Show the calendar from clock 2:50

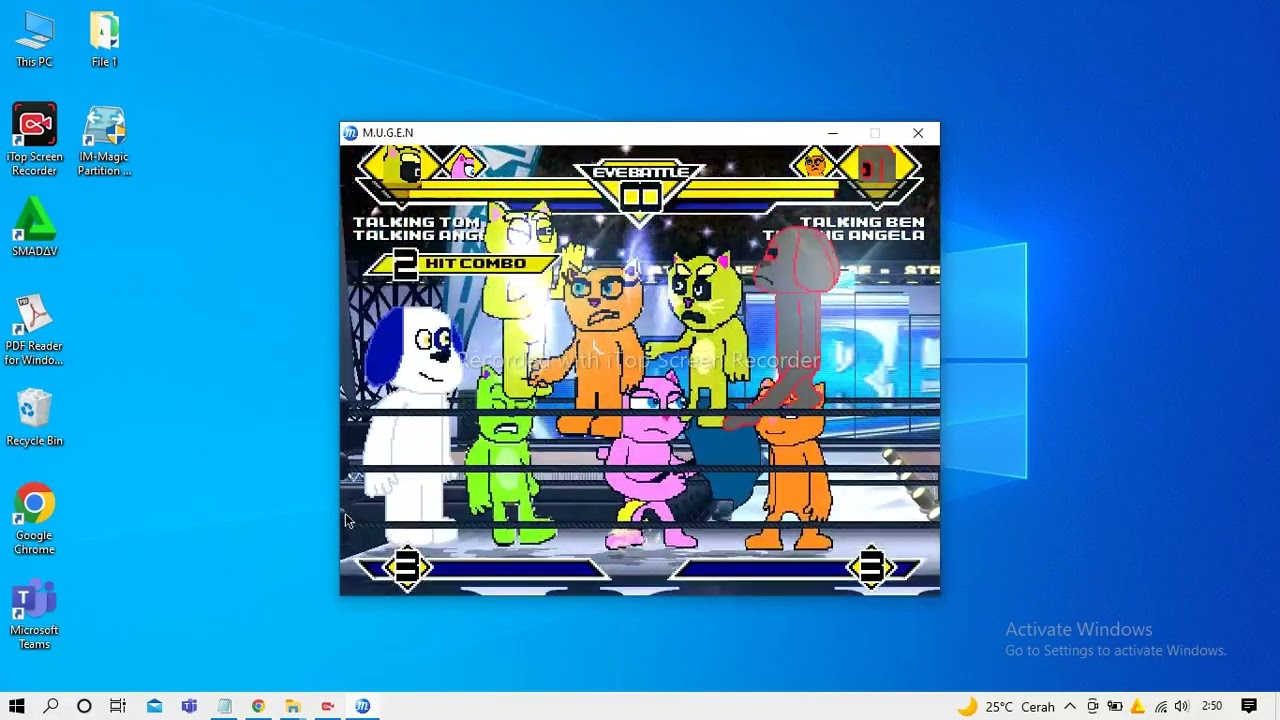(1212, 706)
